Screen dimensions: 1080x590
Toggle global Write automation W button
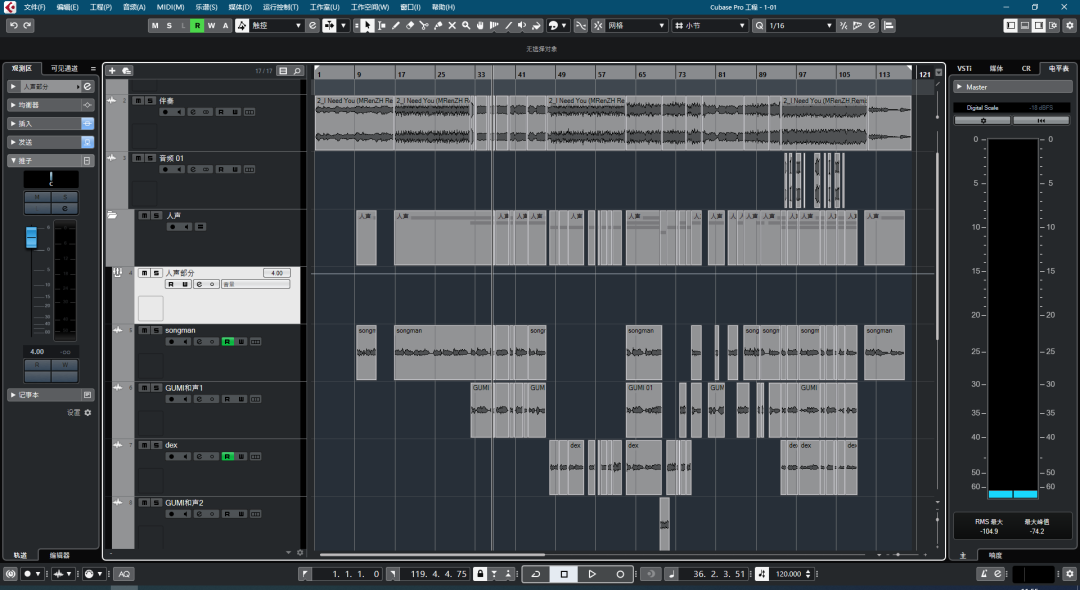click(211, 25)
